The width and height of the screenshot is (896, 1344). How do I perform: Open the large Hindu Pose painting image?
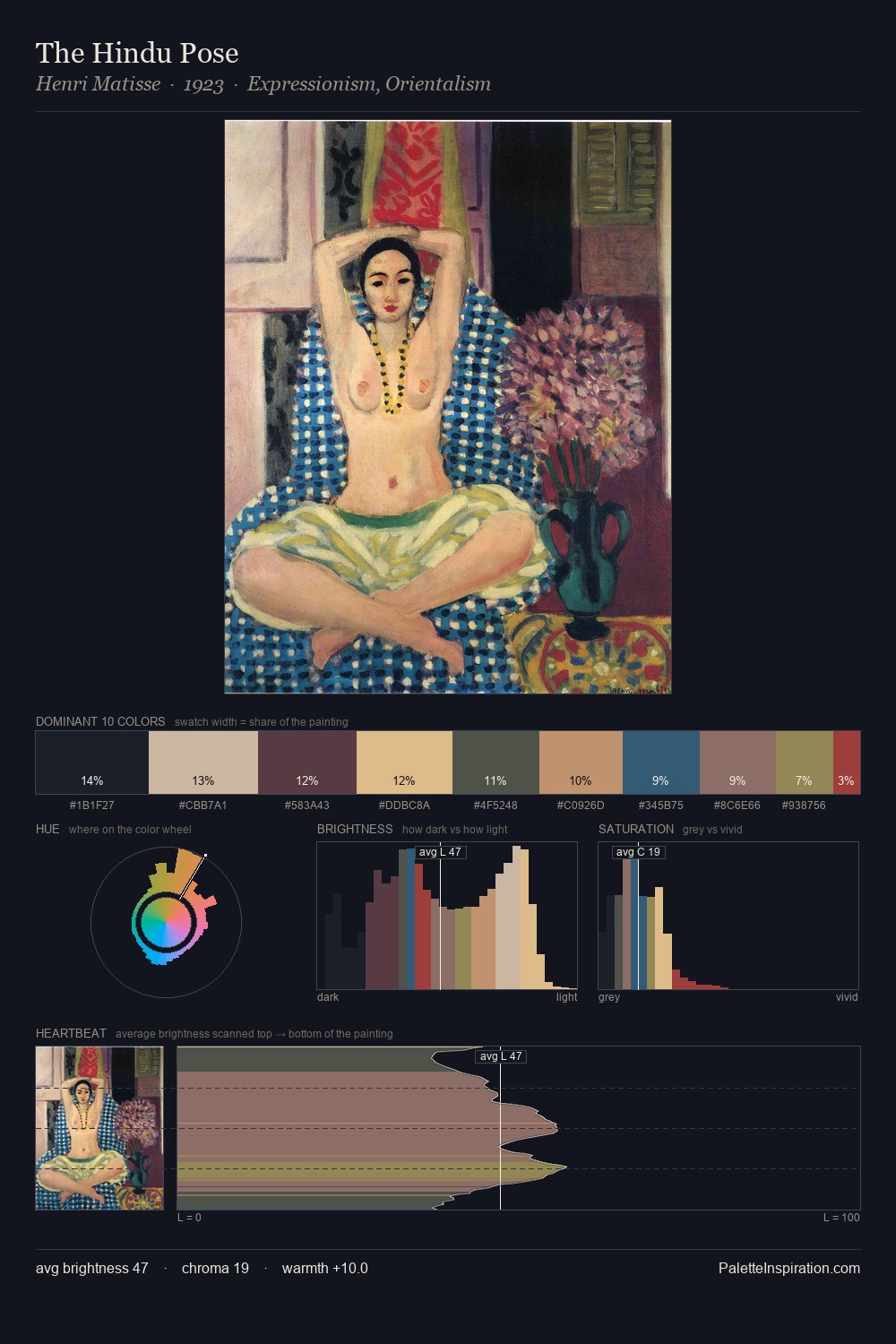tap(448, 407)
